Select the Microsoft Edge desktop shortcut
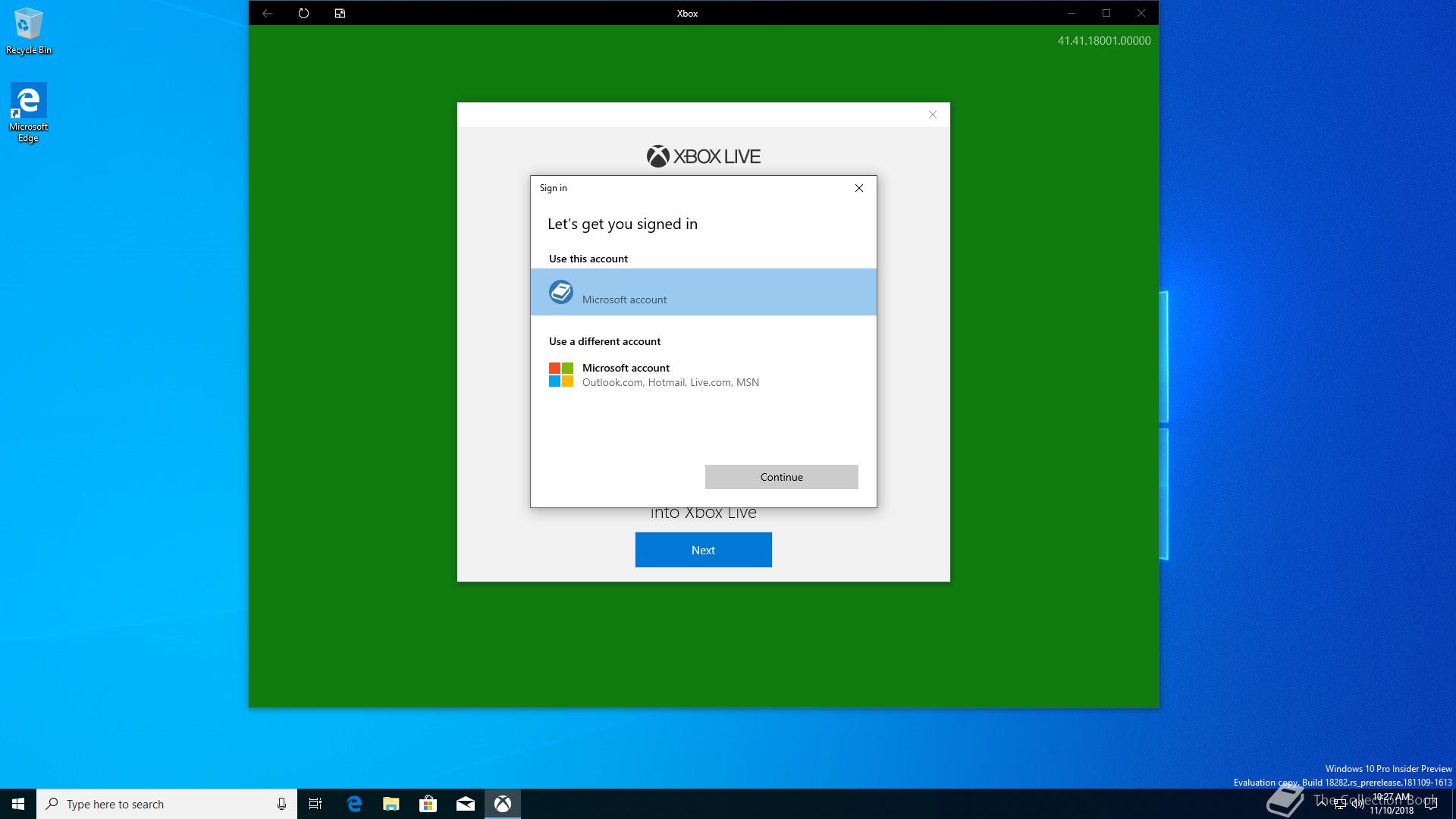 (29, 112)
